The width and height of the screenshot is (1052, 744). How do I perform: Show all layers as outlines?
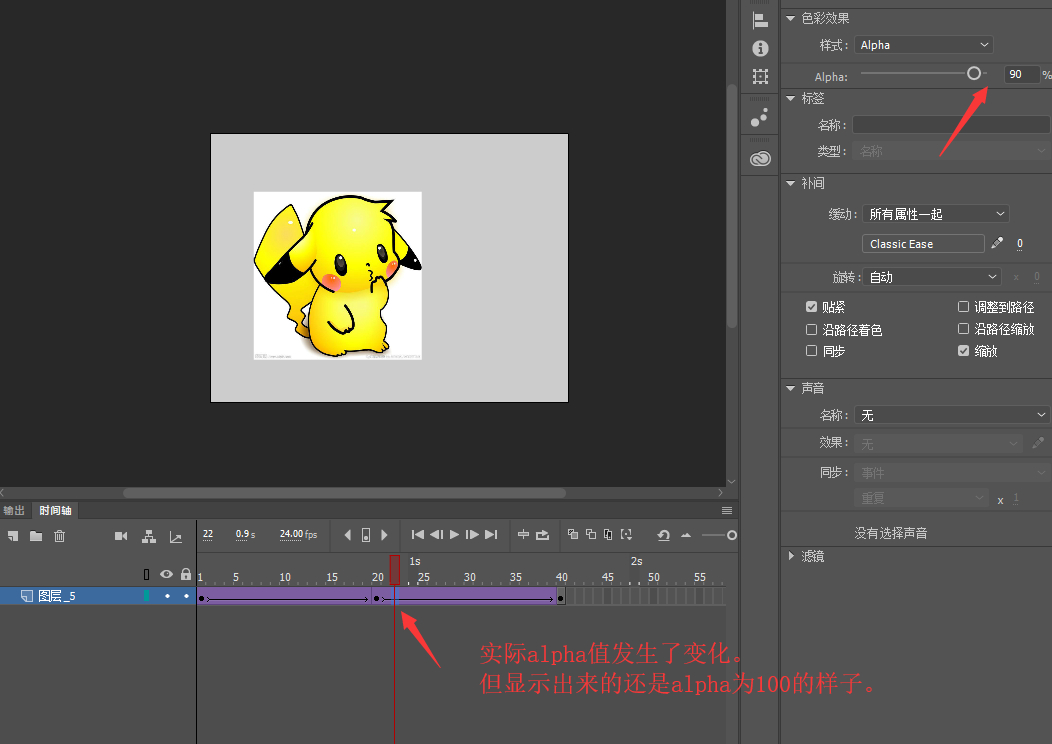146,574
